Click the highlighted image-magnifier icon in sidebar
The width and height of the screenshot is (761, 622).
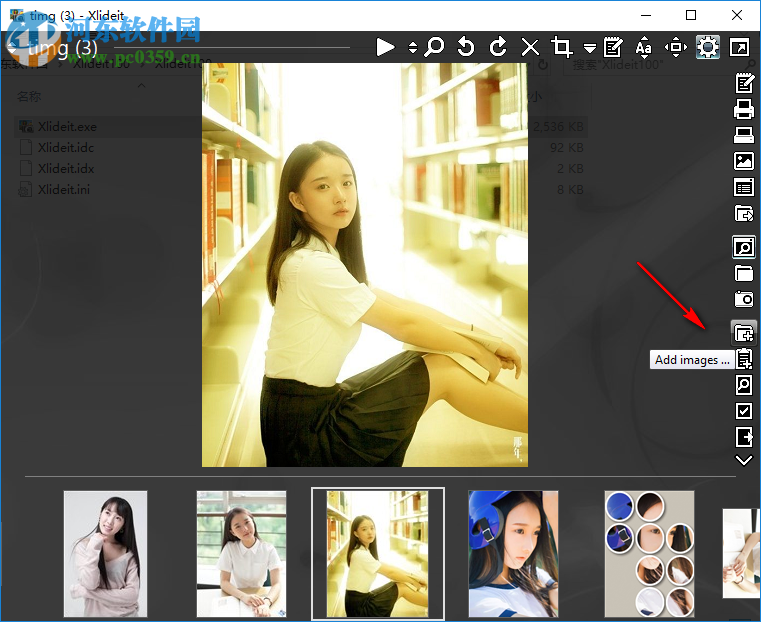pyautogui.click(x=744, y=247)
